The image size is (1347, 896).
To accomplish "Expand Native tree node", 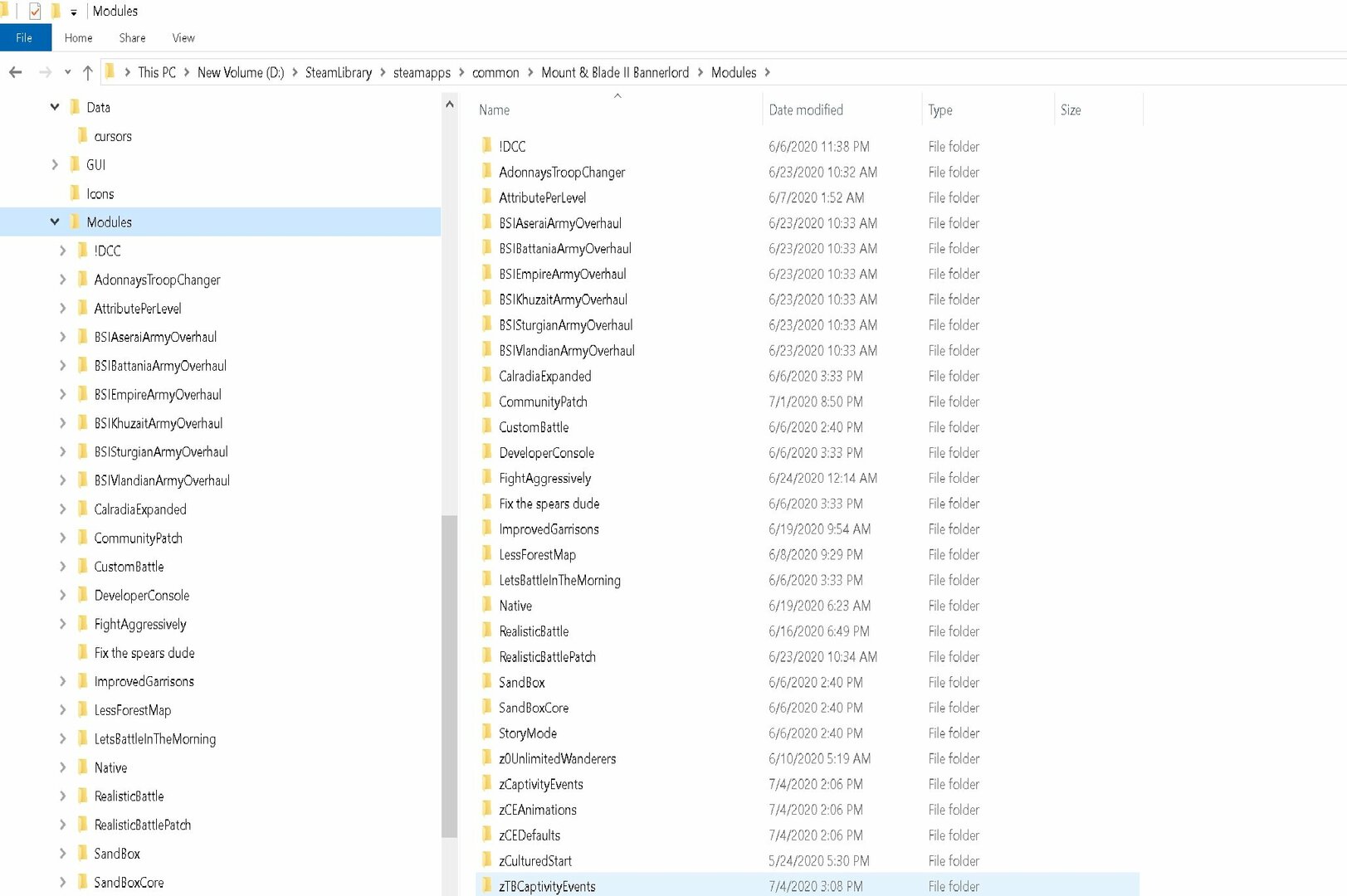I will [x=62, y=767].
